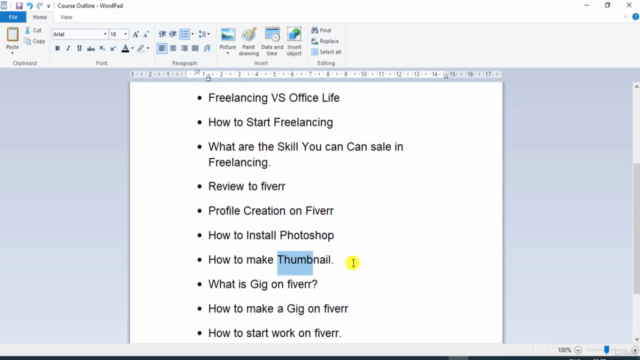Click 'How to Install Photoshop' line
640x360 pixels.
271,236
